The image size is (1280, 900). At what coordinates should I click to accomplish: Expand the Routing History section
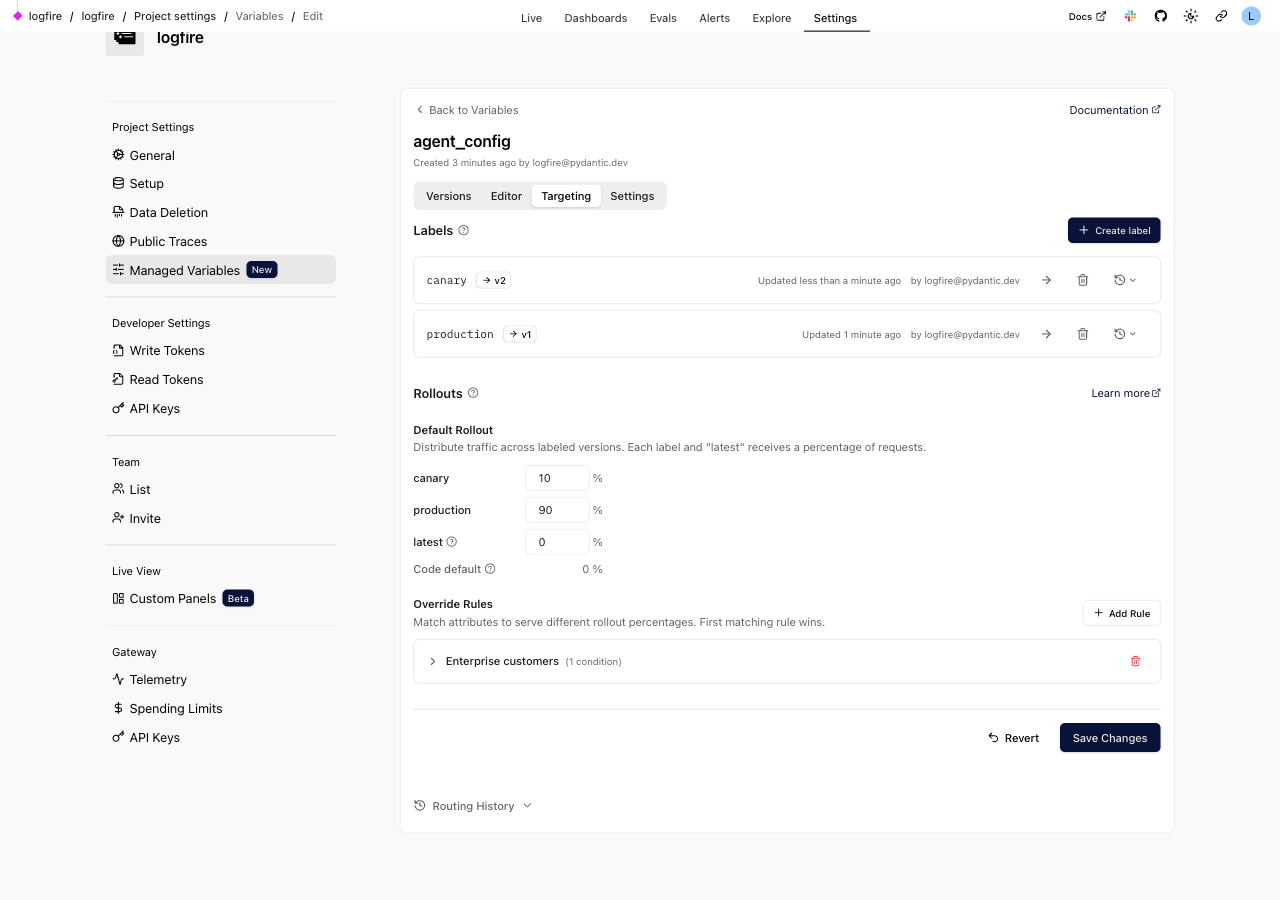click(473, 806)
